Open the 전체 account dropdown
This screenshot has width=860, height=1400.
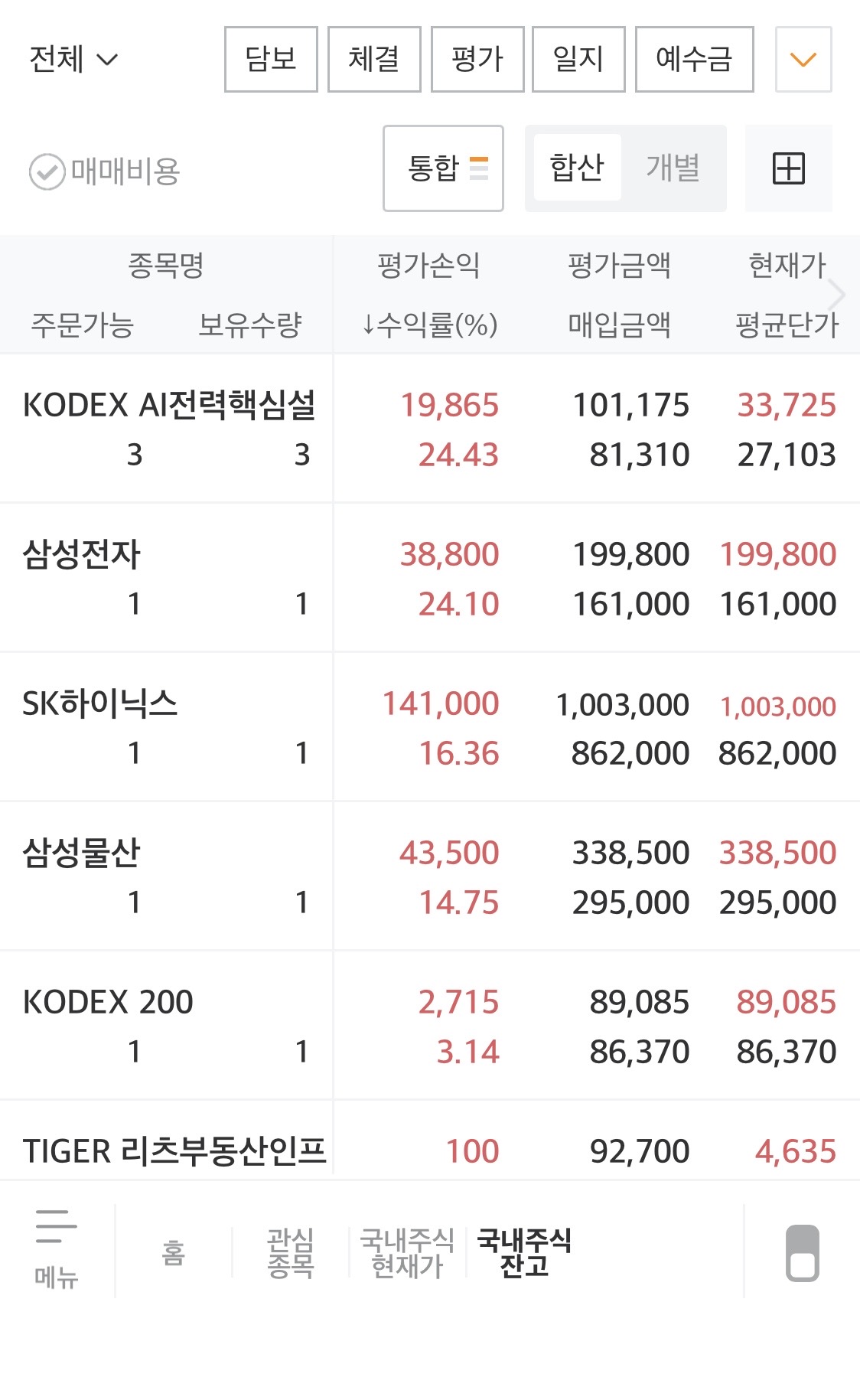[73, 60]
